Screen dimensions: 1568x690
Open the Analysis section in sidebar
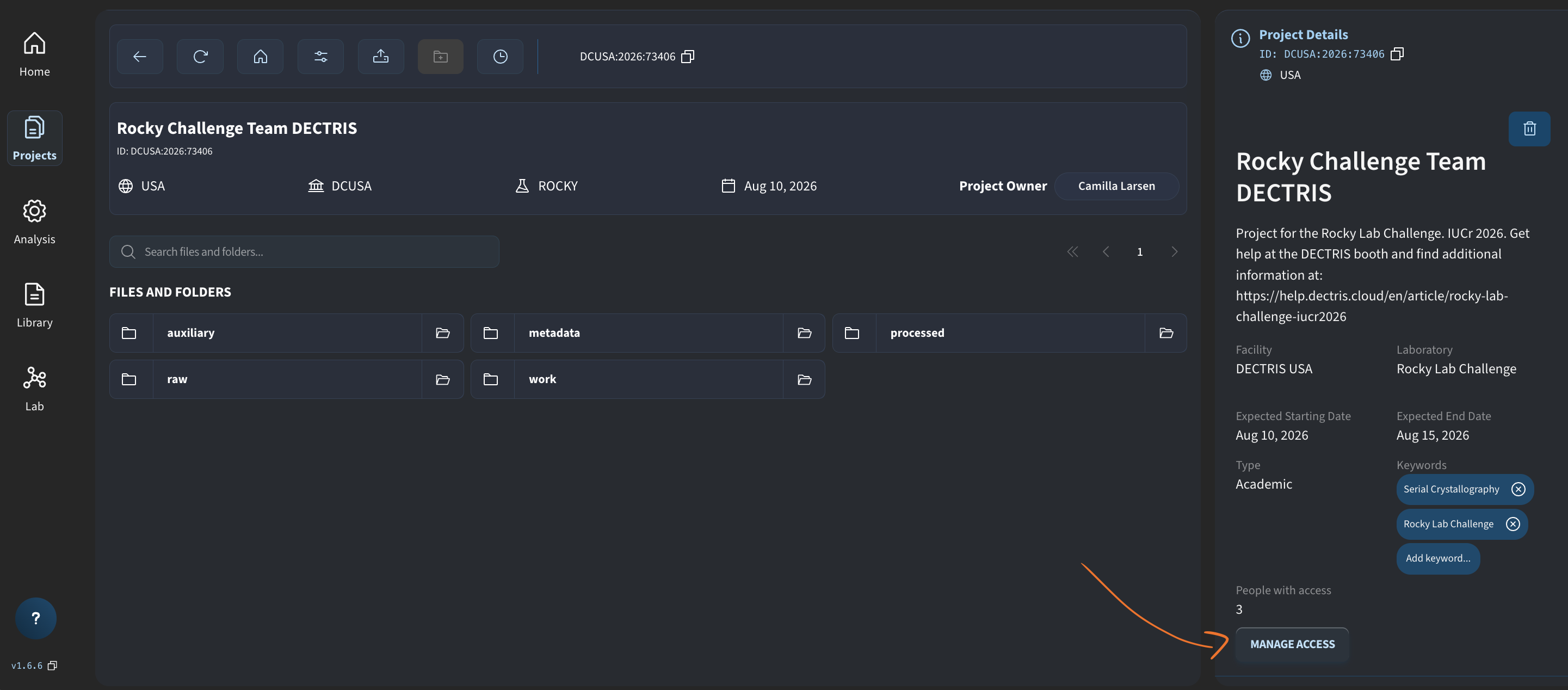pos(35,221)
